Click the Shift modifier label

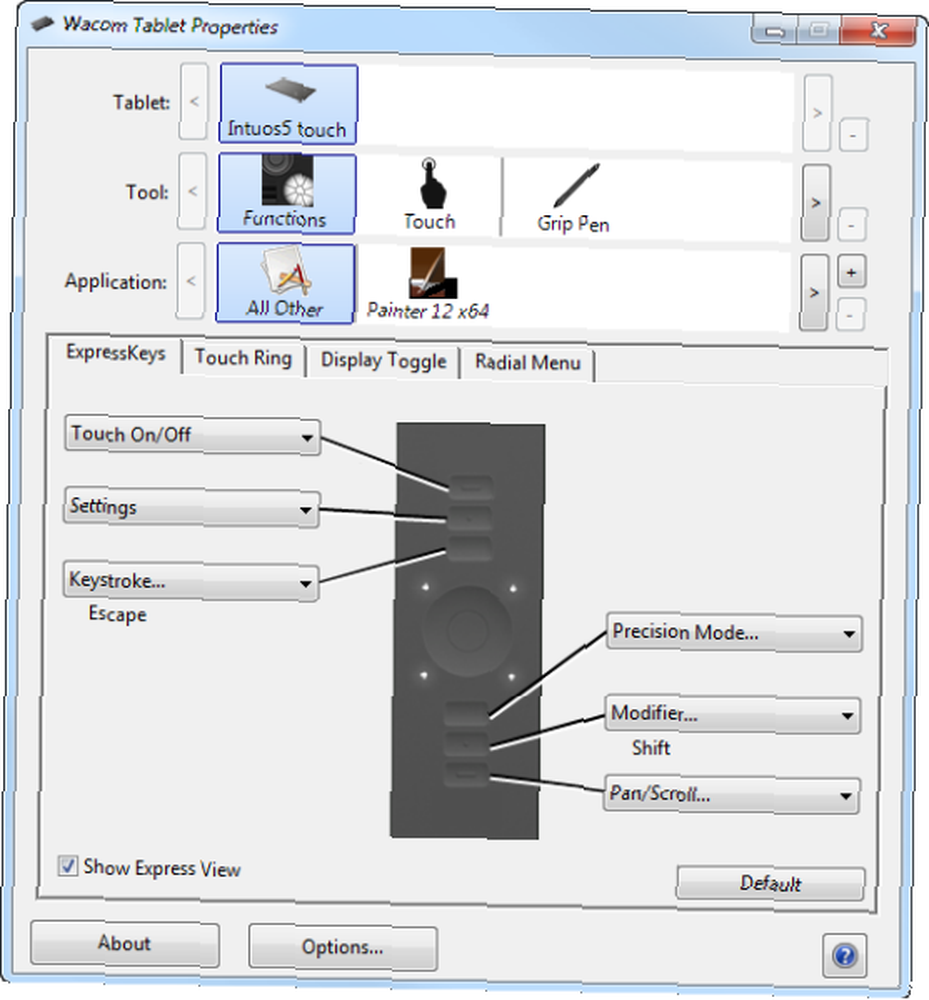coord(650,747)
